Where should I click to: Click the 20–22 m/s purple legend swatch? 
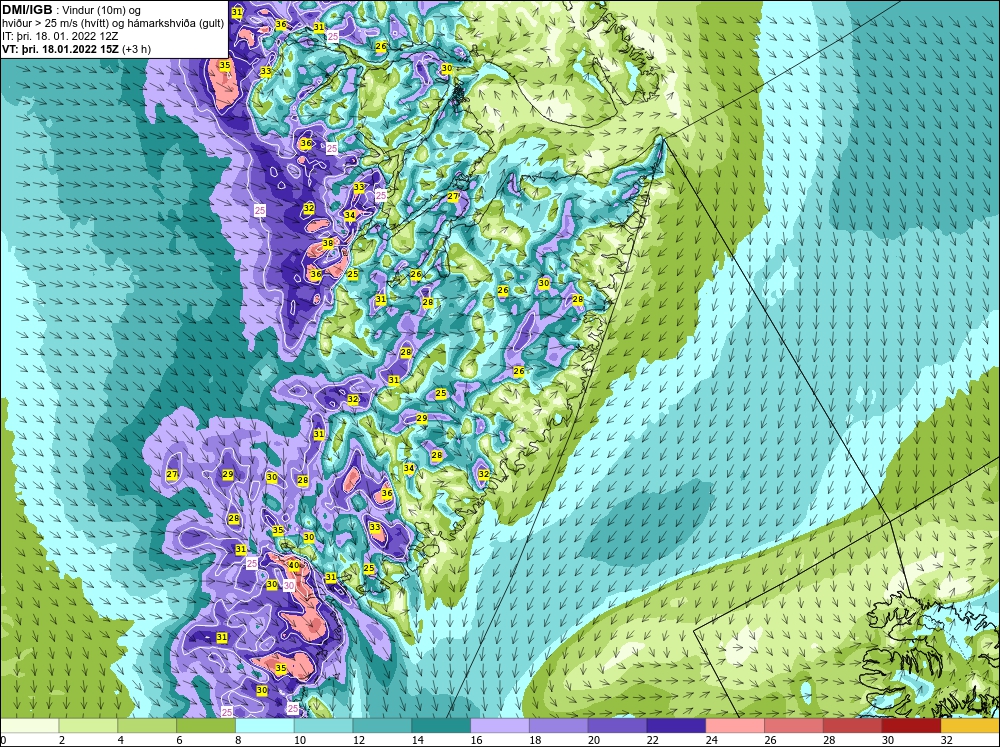click(x=617, y=725)
